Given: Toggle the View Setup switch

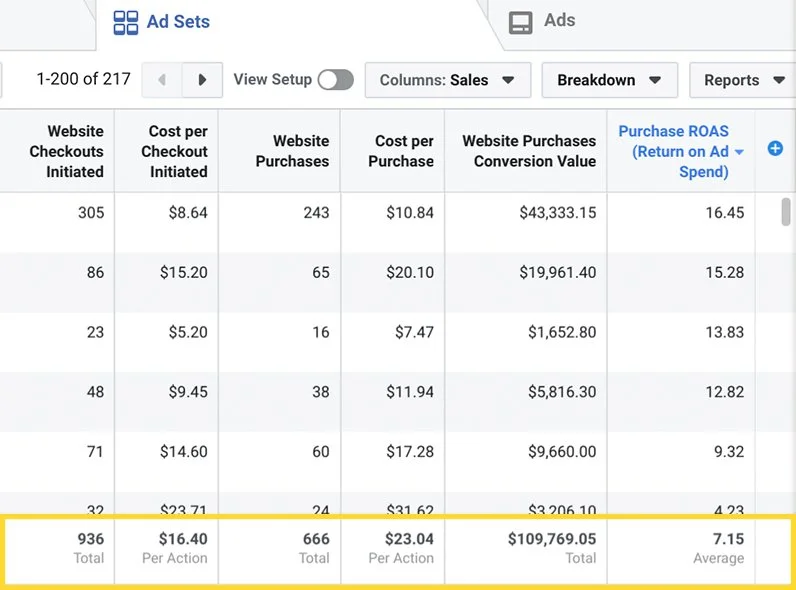Looking at the screenshot, I should point(335,80).
